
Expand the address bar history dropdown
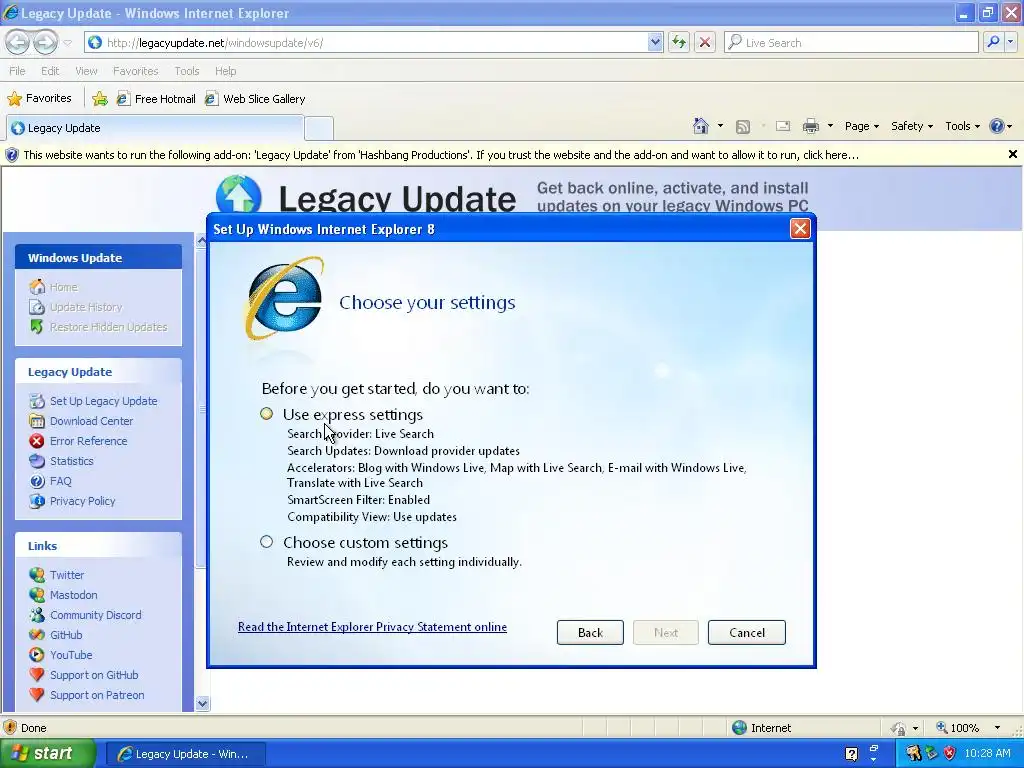655,42
